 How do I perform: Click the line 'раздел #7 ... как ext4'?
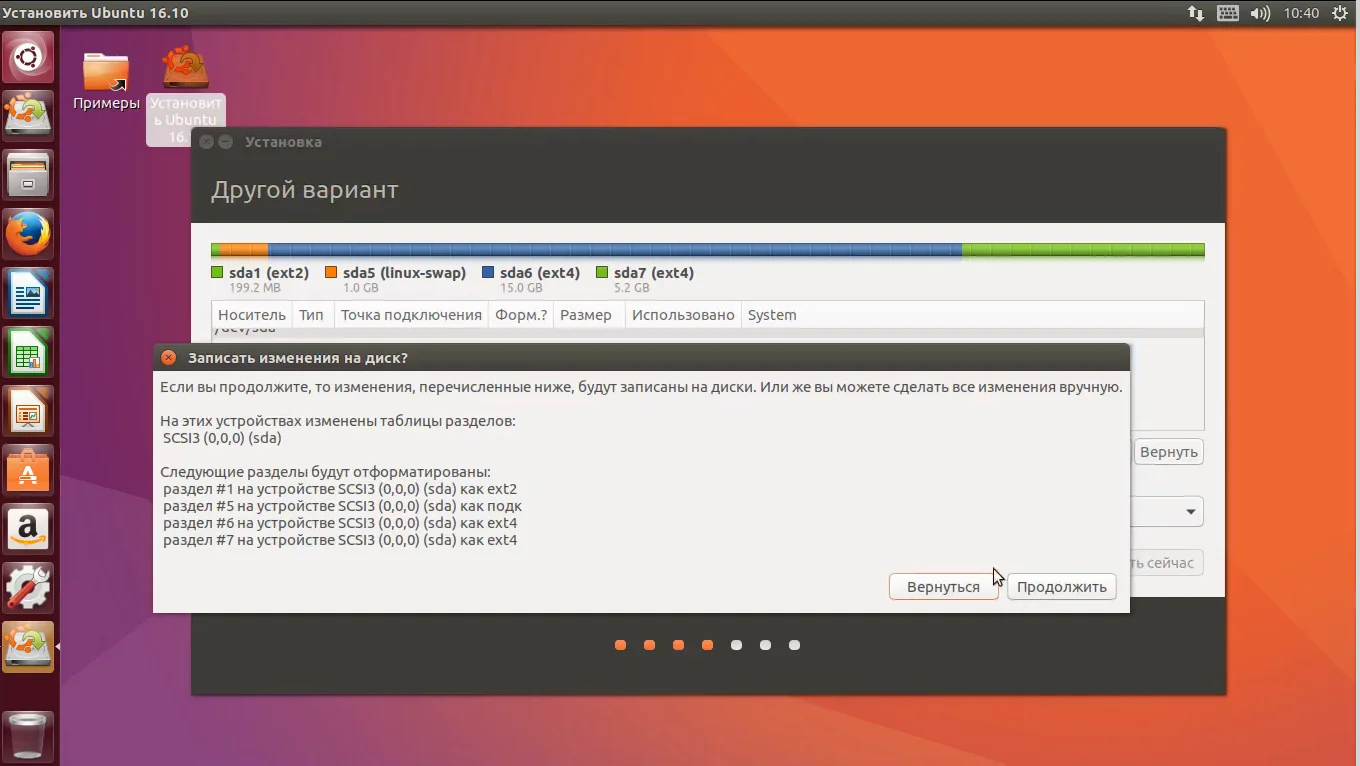(x=340, y=540)
